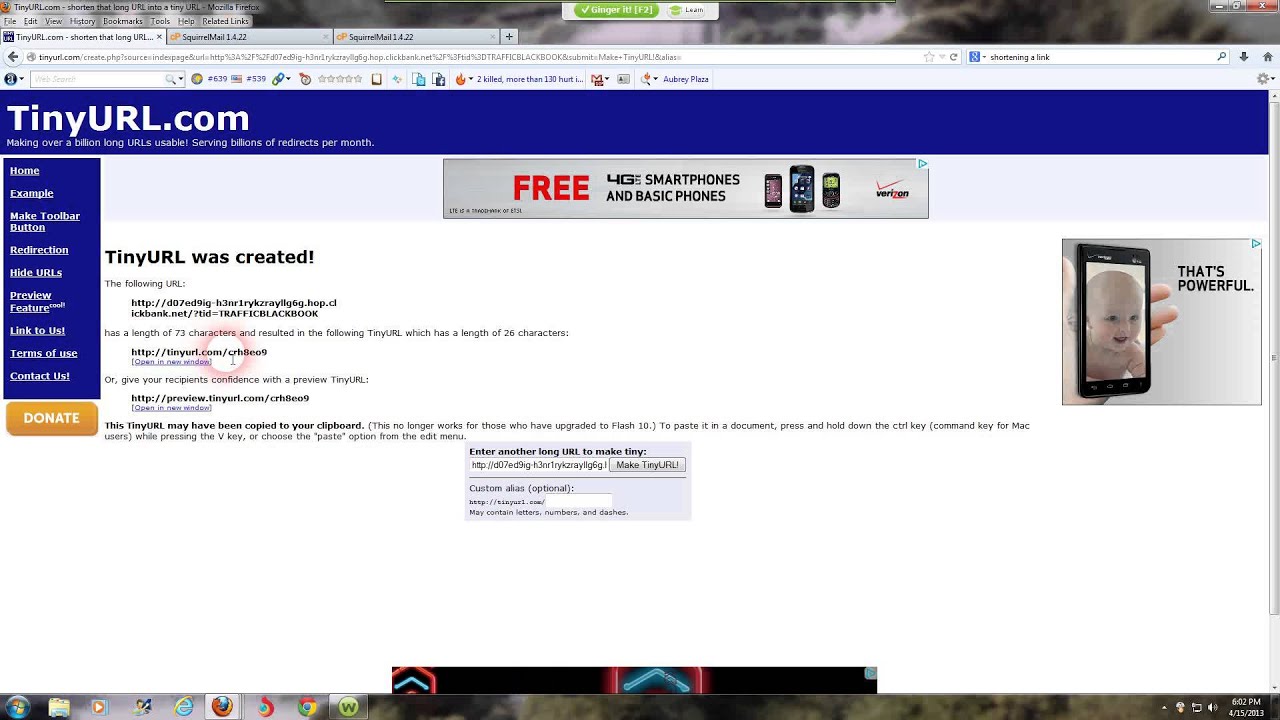Open the View menu
Screen dimensions: 1280x720
click(53, 21)
